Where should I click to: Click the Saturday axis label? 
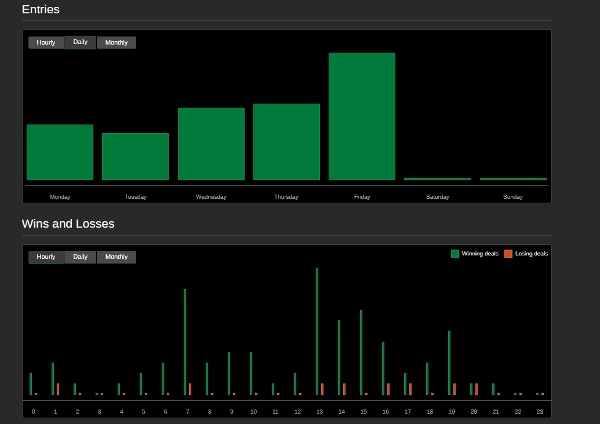point(437,197)
